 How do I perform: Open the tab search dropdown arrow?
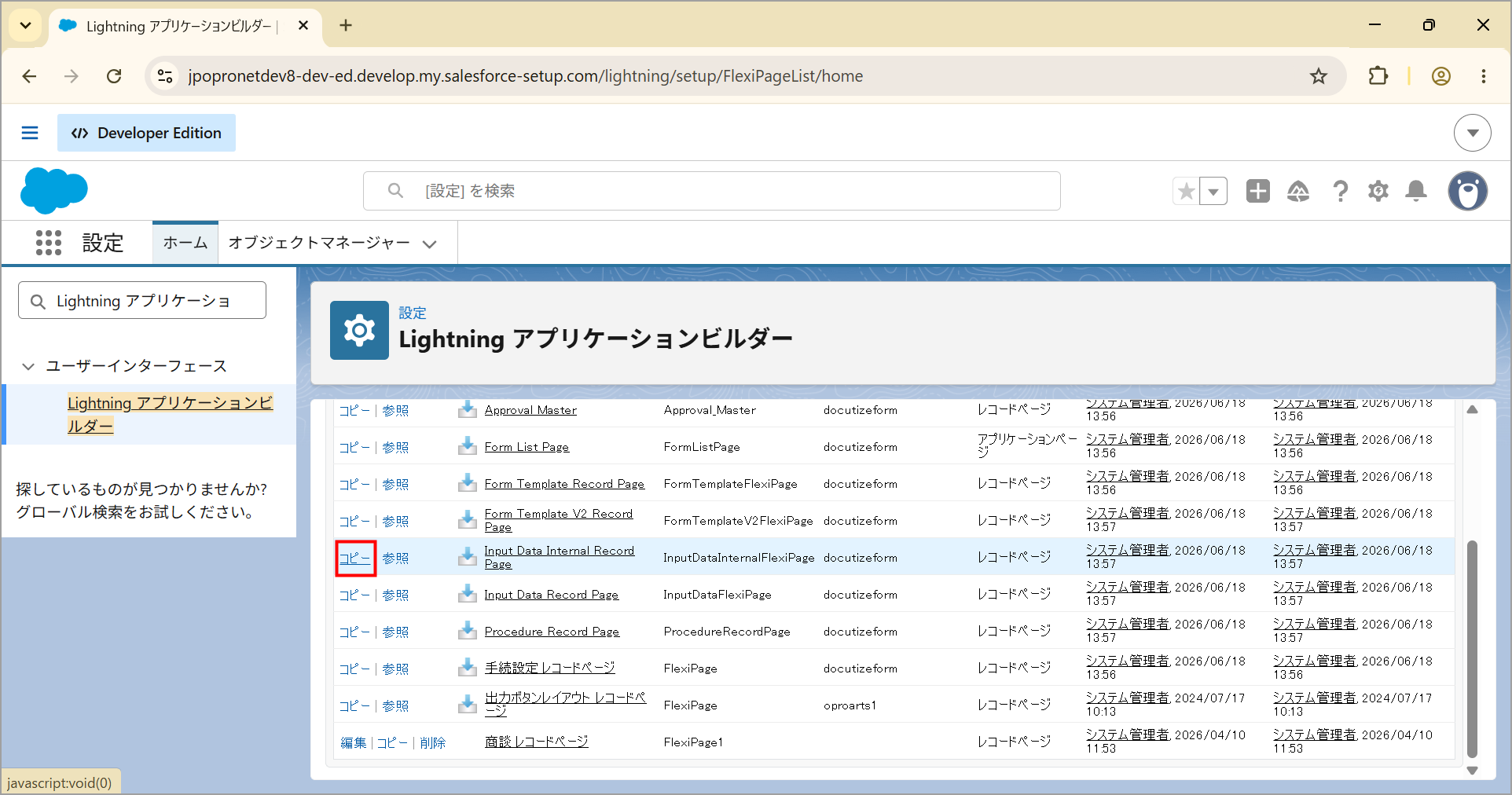click(x=25, y=26)
